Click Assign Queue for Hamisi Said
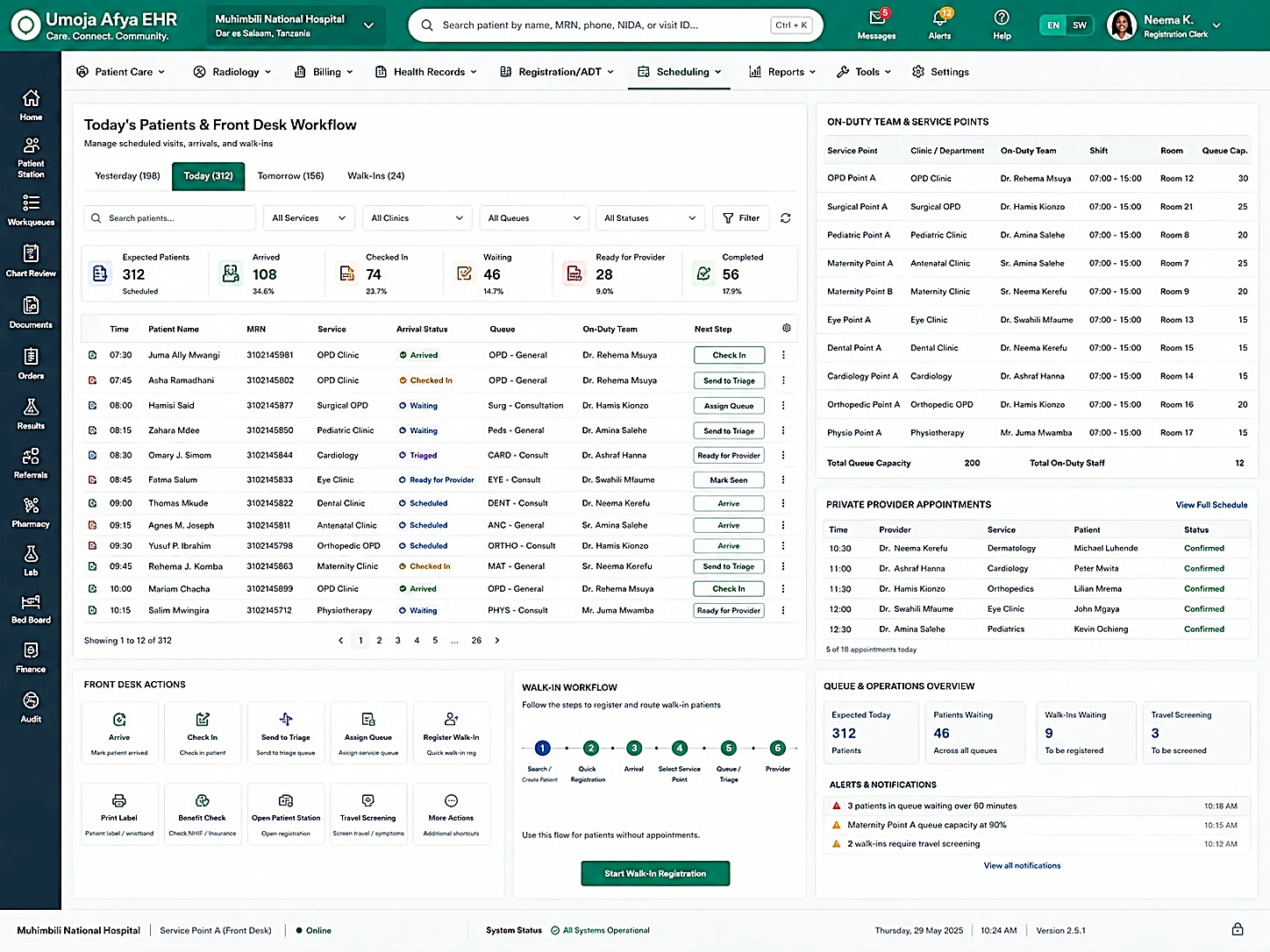Screen dimensions: 1270x952 pyautogui.click(x=729, y=406)
